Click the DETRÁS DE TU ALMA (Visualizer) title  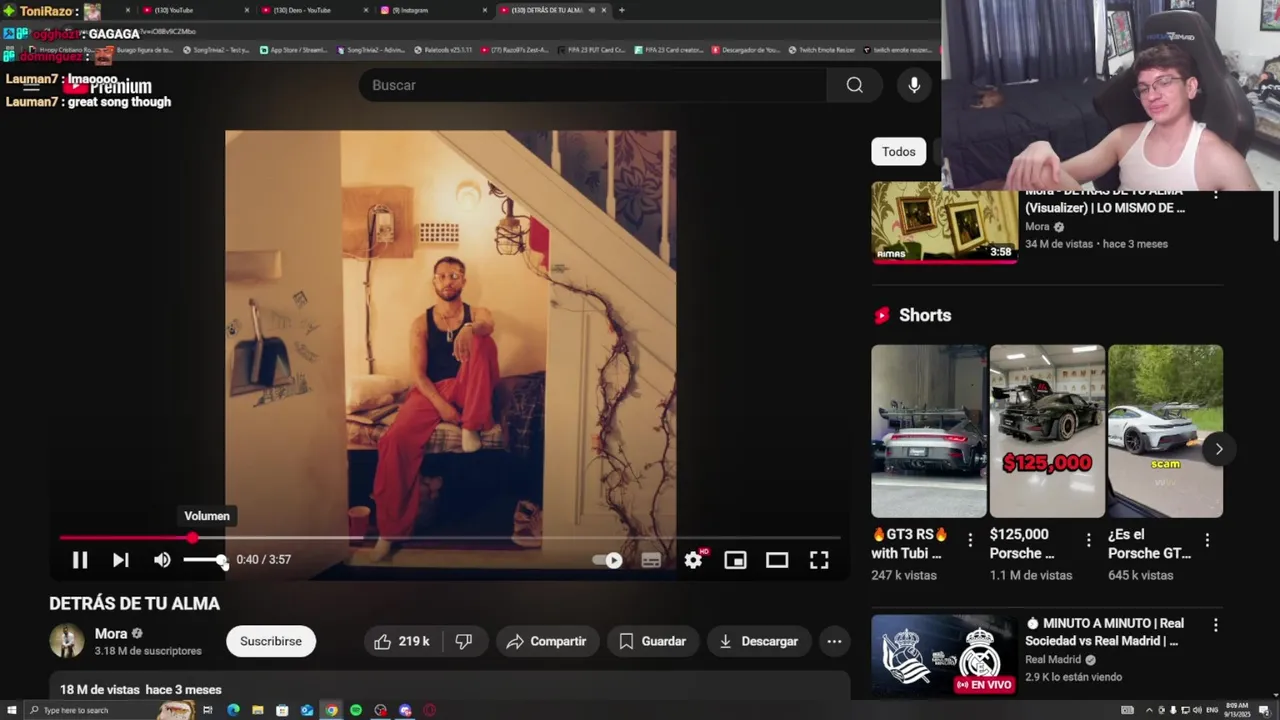pos(1104,199)
